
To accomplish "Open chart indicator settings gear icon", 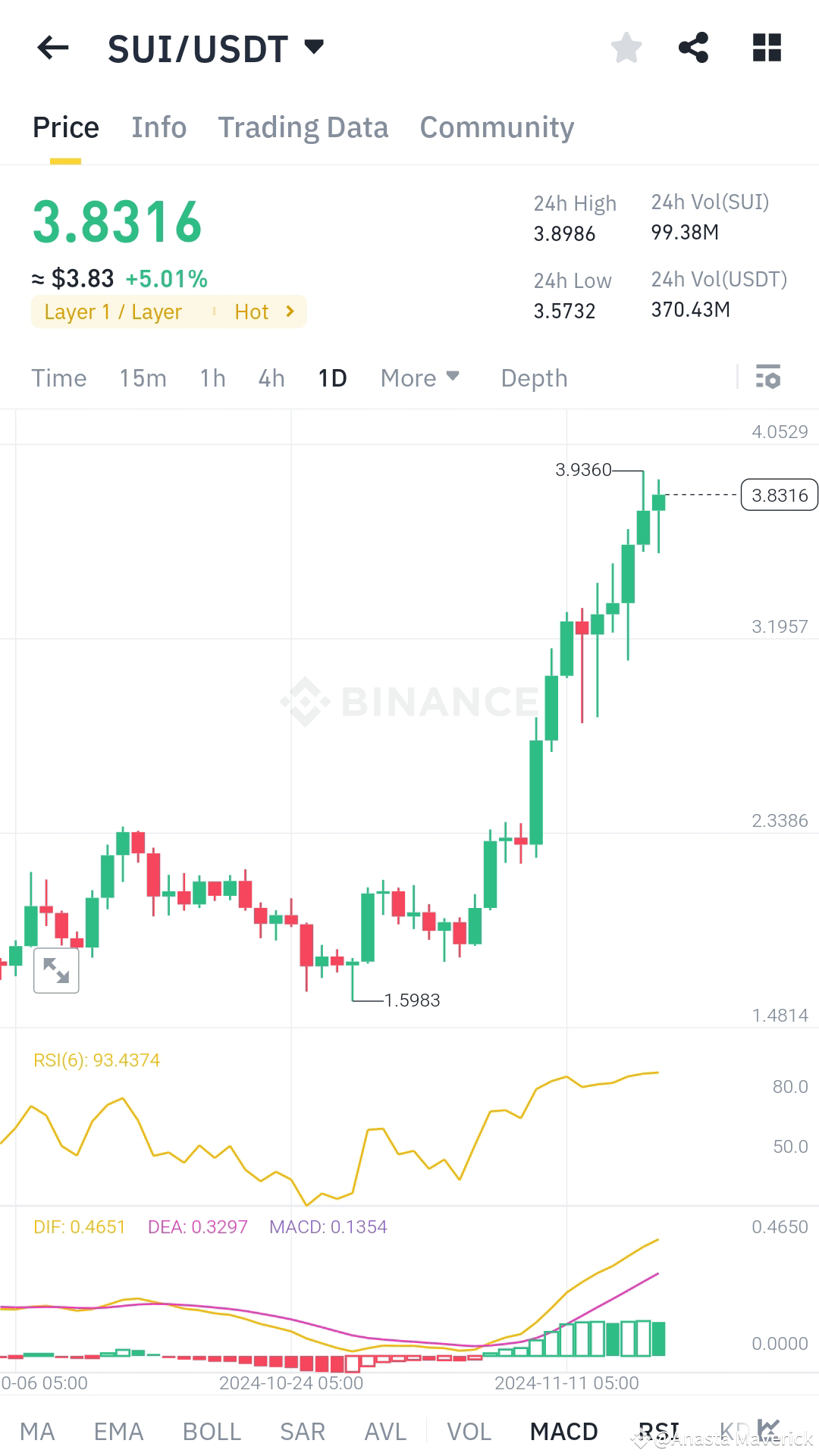I will [767, 377].
